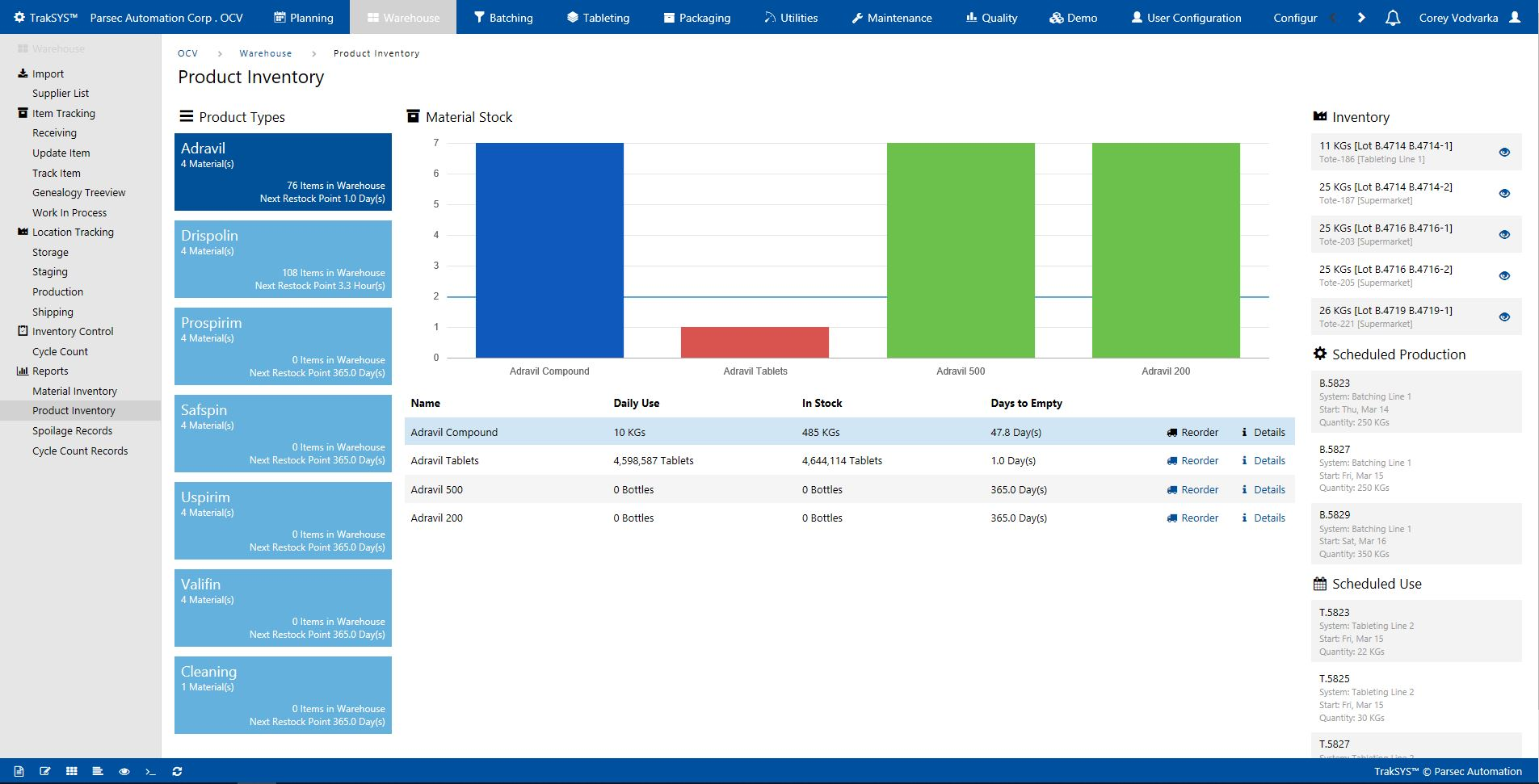Viewport: 1539px width, 784px height.
Task: Click the notifications bell icon
Action: 1393,18
